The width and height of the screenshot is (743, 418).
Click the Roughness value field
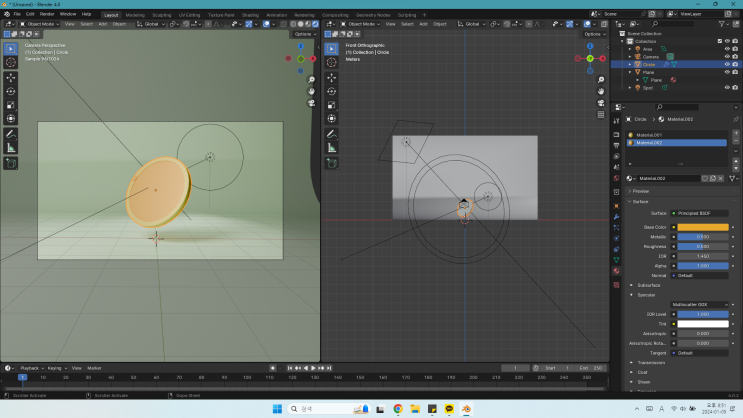point(701,246)
